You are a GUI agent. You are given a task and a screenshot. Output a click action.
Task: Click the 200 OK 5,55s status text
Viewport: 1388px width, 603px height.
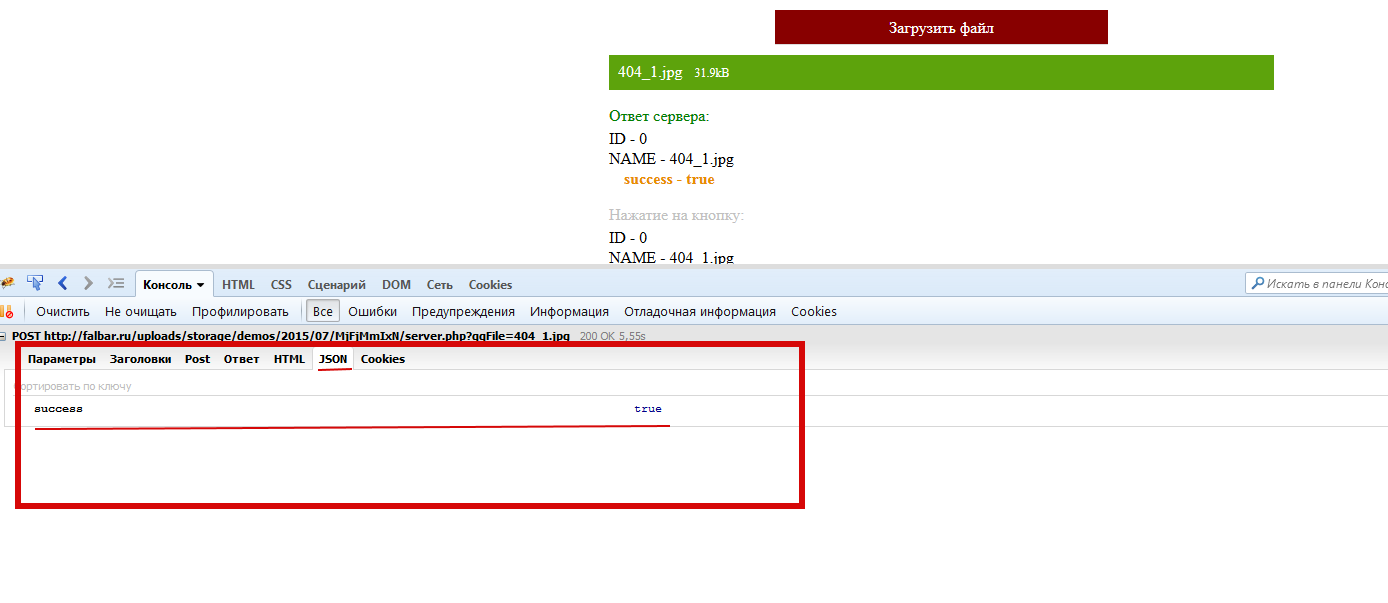pos(613,337)
